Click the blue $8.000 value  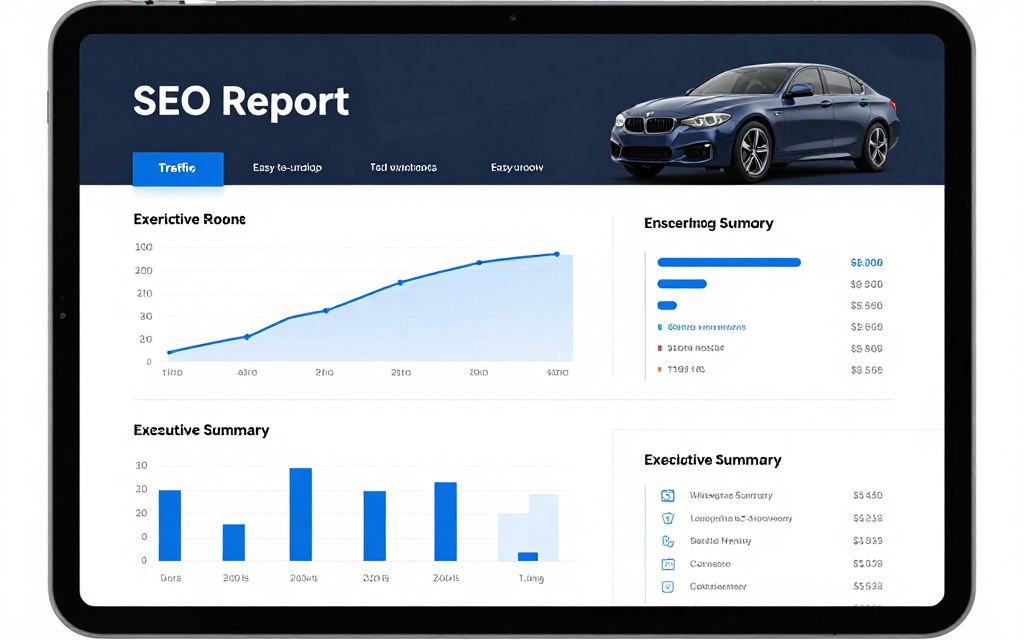pyautogui.click(x=867, y=263)
